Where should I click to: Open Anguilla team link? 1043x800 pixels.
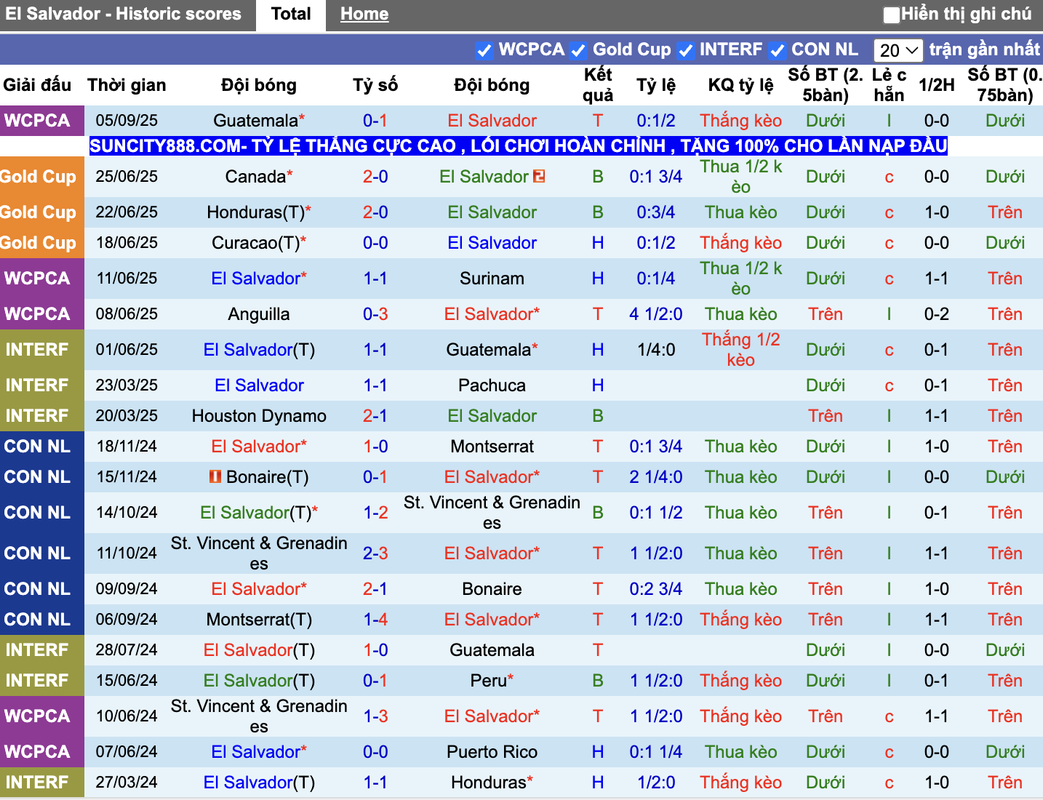pos(259,315)
